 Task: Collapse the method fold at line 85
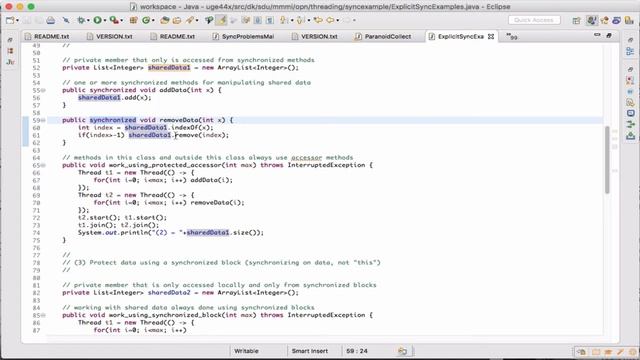43,316
